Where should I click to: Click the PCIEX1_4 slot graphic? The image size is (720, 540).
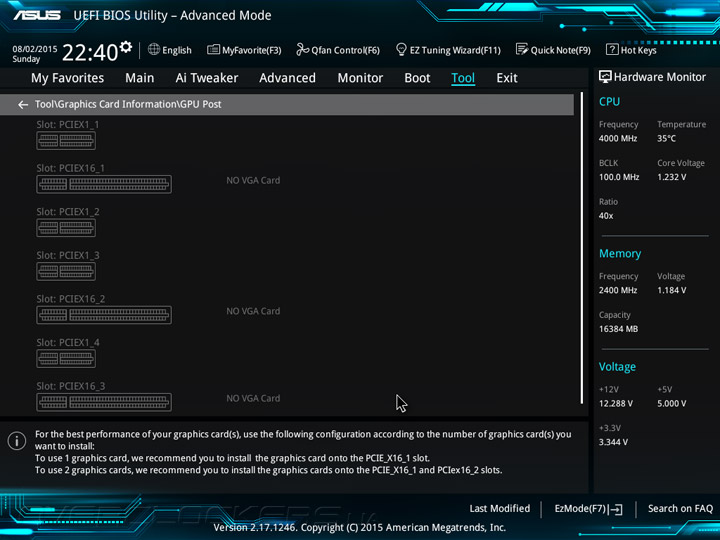pos(66,359)
